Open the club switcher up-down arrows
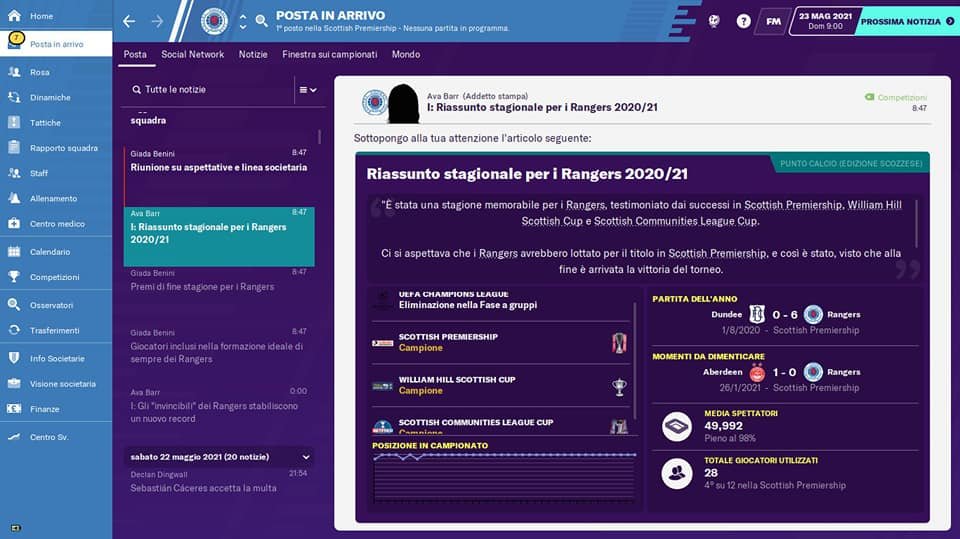 point(243,21)
